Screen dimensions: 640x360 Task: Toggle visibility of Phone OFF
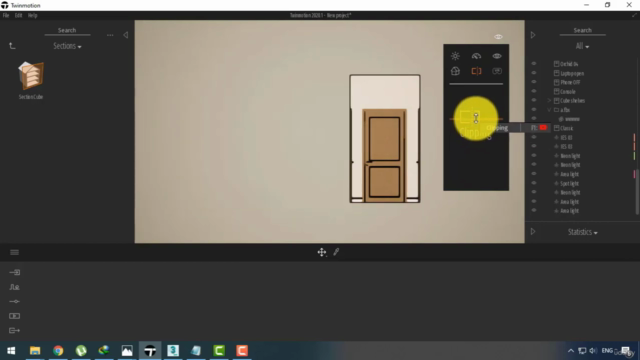[534, 82]
